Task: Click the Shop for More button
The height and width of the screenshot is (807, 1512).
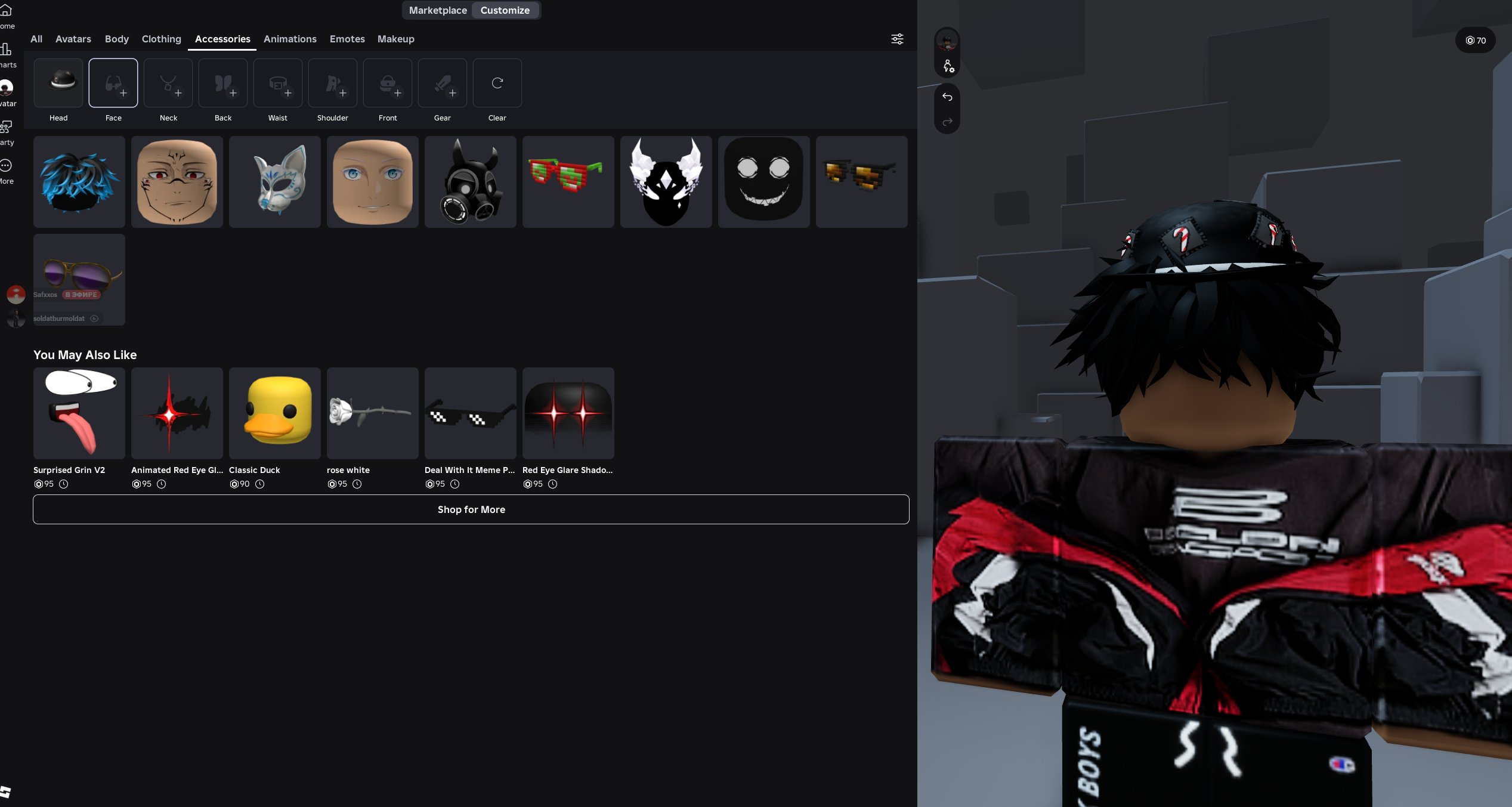Action: [471, 509]
